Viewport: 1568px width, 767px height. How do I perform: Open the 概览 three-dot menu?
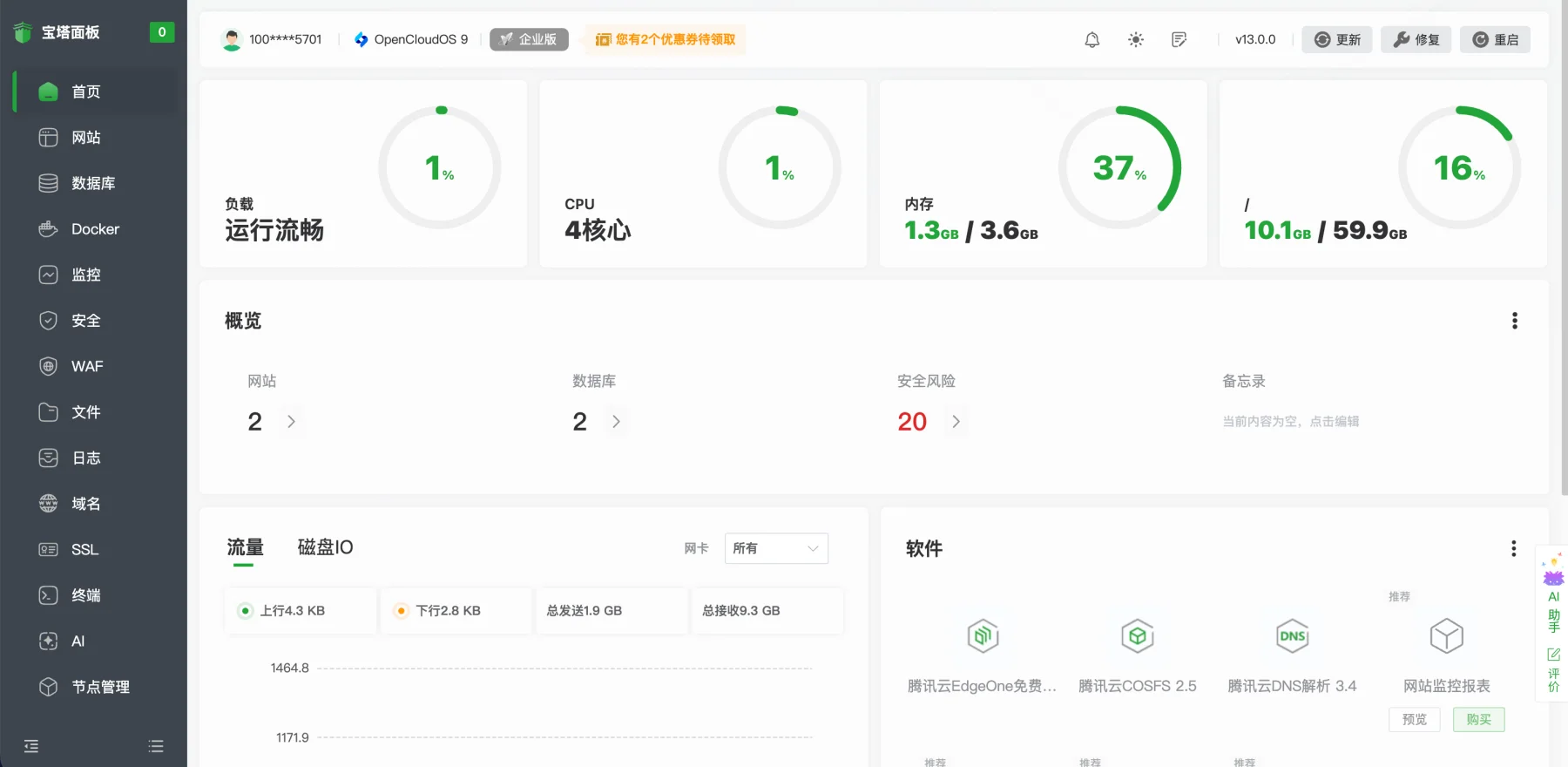click(1515, 321)
